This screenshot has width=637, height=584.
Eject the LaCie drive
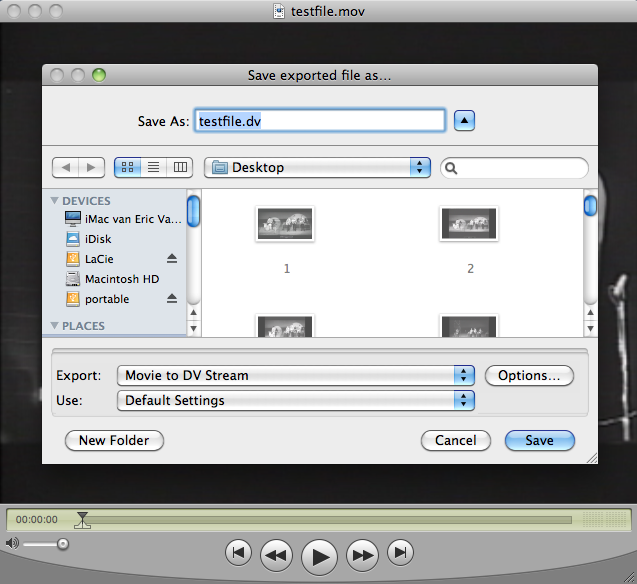pos(172,258)
